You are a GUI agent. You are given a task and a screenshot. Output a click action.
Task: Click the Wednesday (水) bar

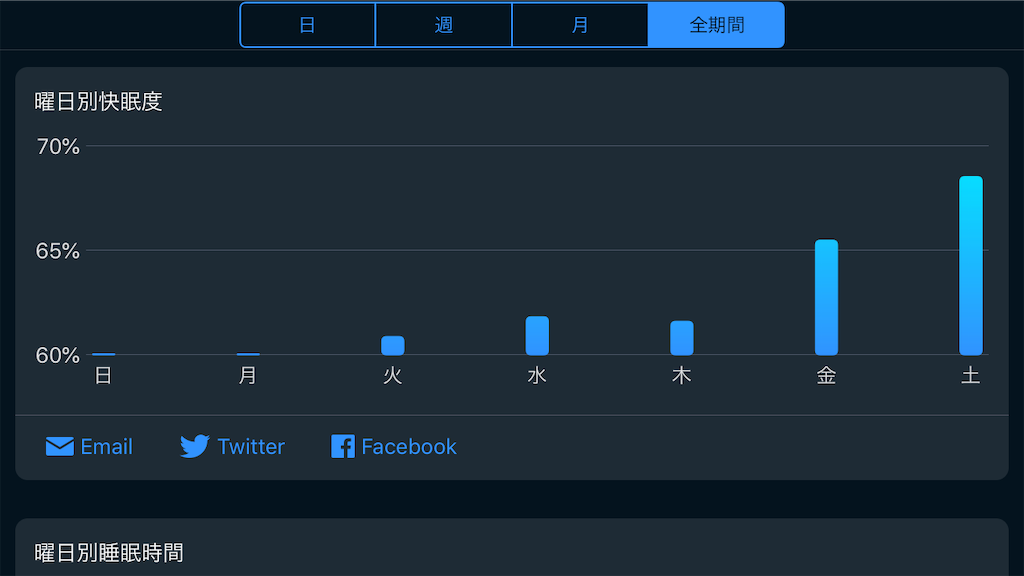tap(537, 336)
